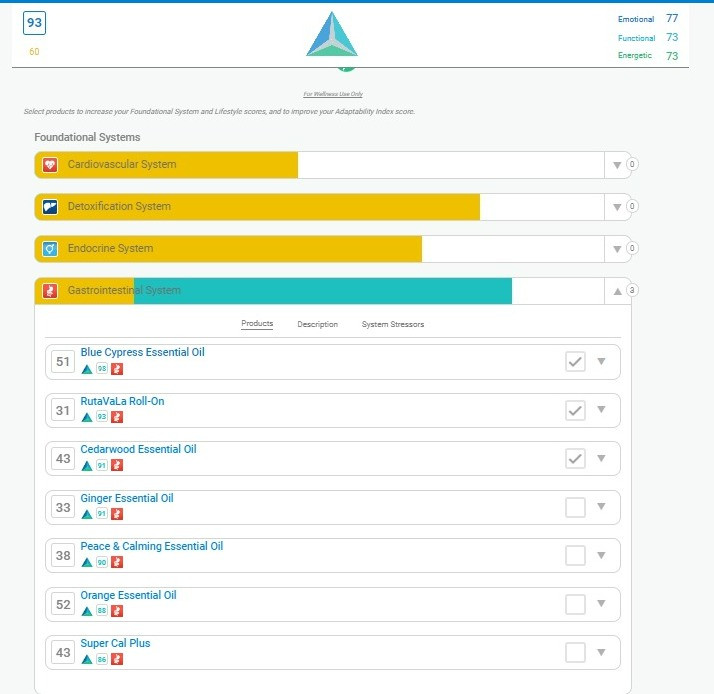714x694 pixels.
Task: Switch to the Description tab
Action: (x=317, y=324)
